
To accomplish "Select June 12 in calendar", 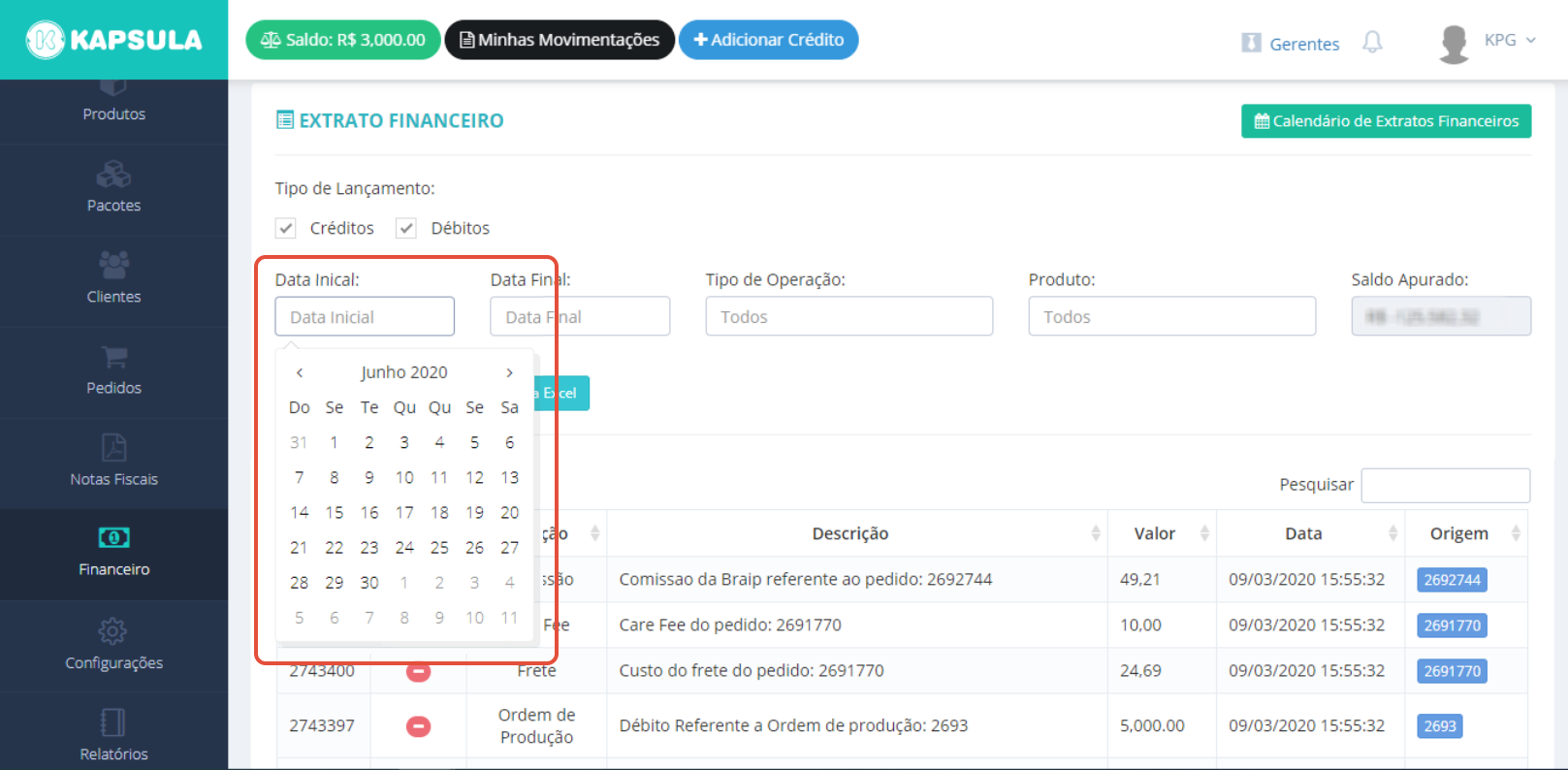I will tap(474, 477).
